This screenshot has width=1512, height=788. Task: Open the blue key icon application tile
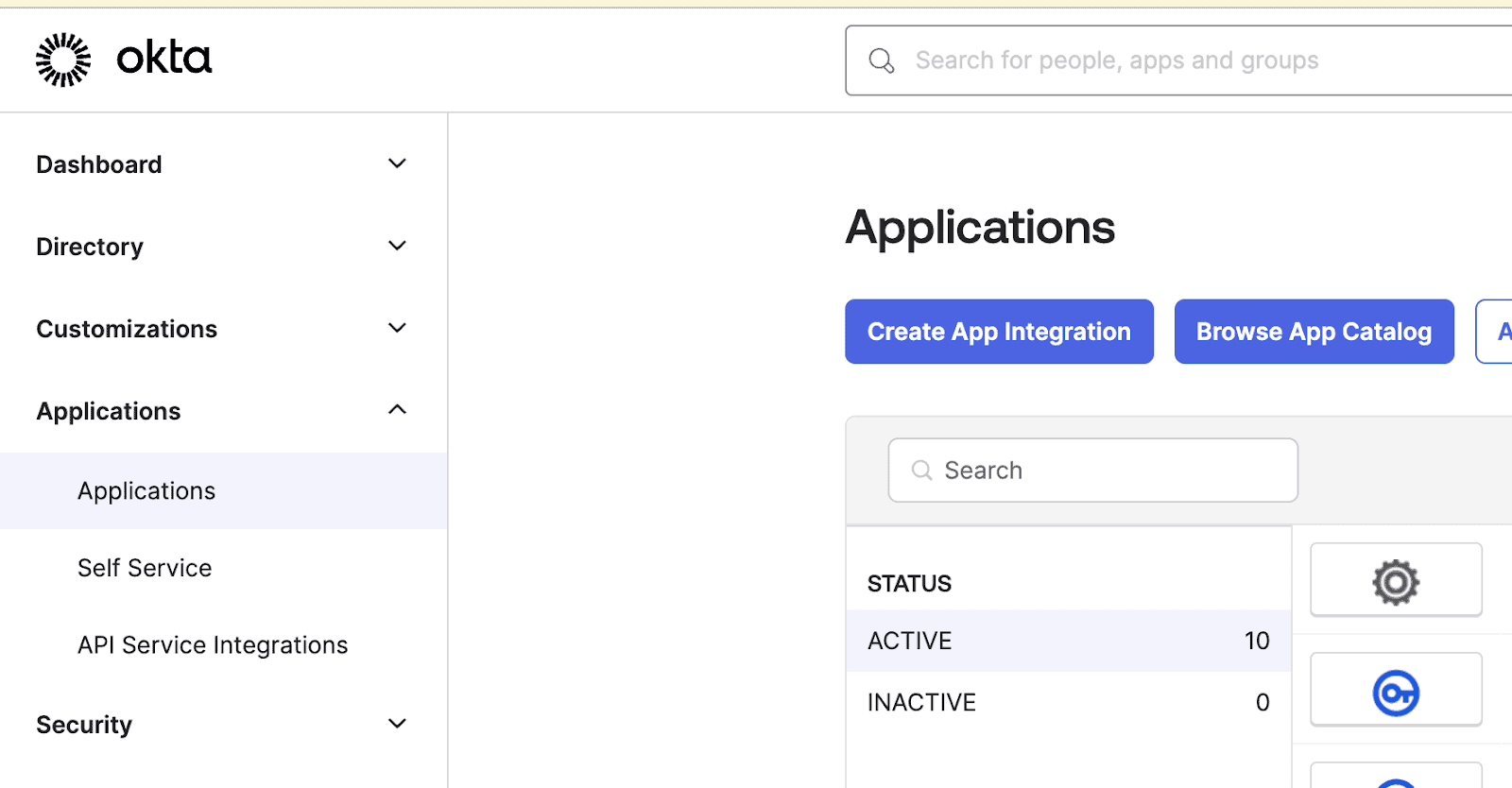coord(1395,692)
